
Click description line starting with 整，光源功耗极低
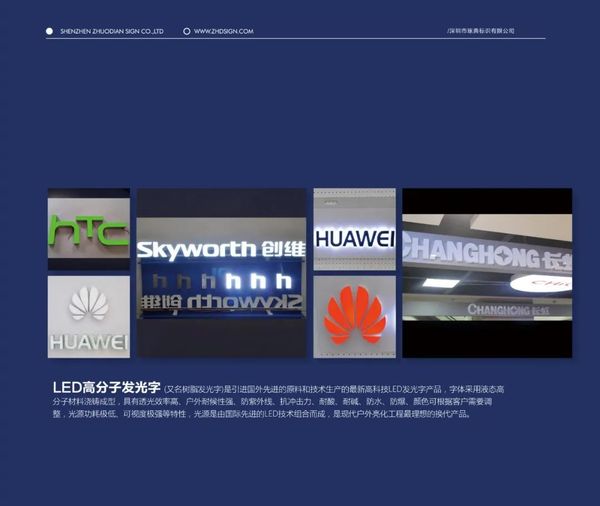pyautogui.click(x=262, y=414)
